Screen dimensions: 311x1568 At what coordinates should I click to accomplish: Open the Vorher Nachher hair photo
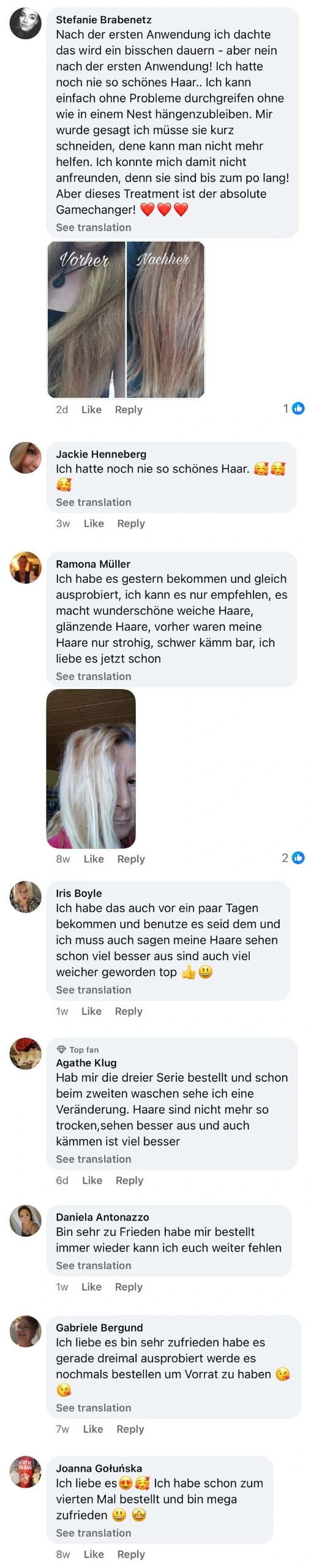[x=126, y=319]
